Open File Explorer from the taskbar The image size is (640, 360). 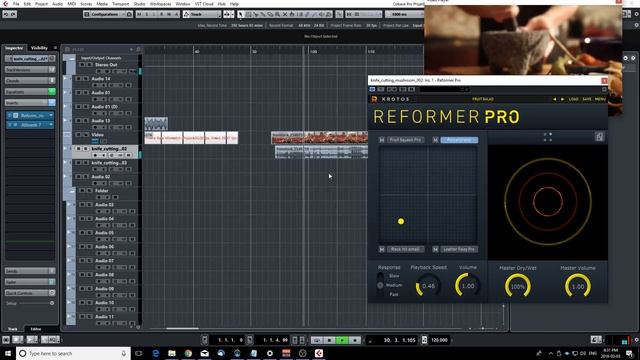coord(172,353)
